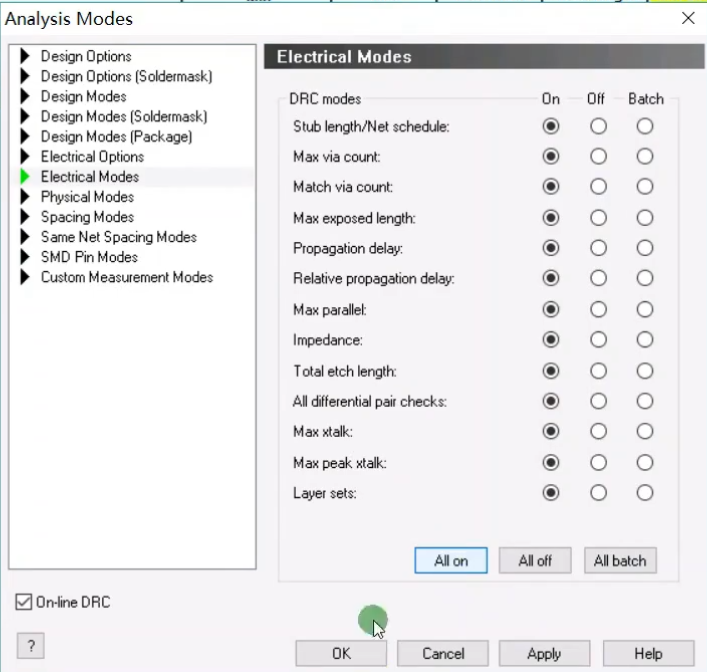This screenshot has height=672, width=707.
Task: Open the Spacing Modes category
Action: point(87,217)
